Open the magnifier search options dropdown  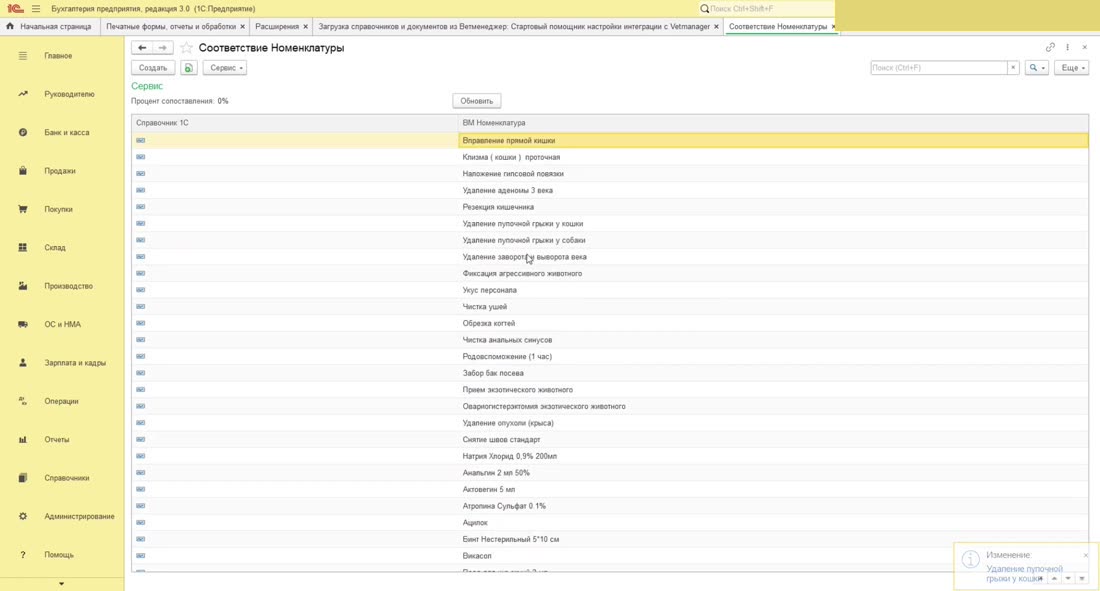coord(1036,68)
